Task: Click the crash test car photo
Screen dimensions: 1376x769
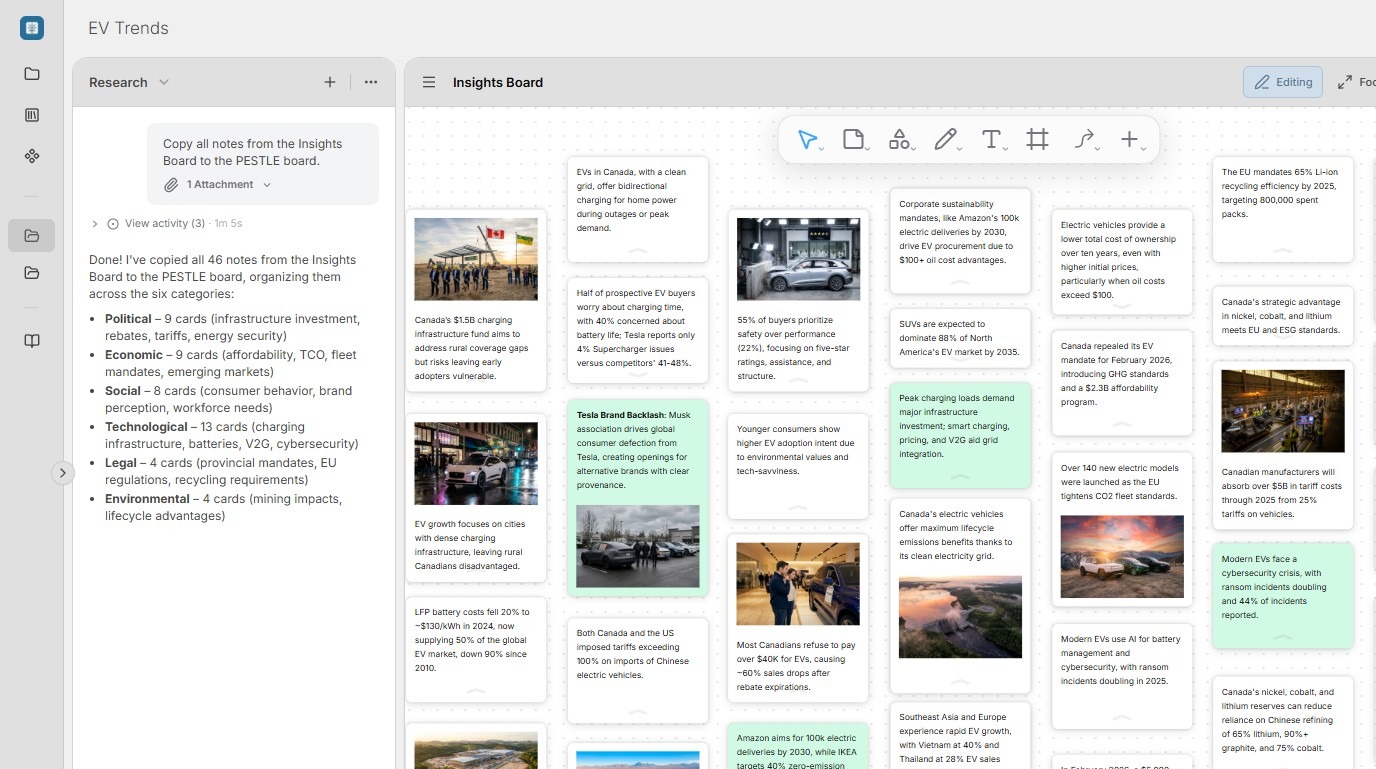Action: (x=798, y=259)
